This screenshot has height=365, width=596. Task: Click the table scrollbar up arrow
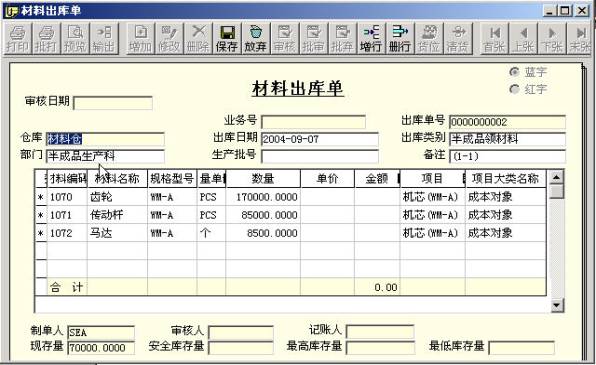click(x=556, y=177)
